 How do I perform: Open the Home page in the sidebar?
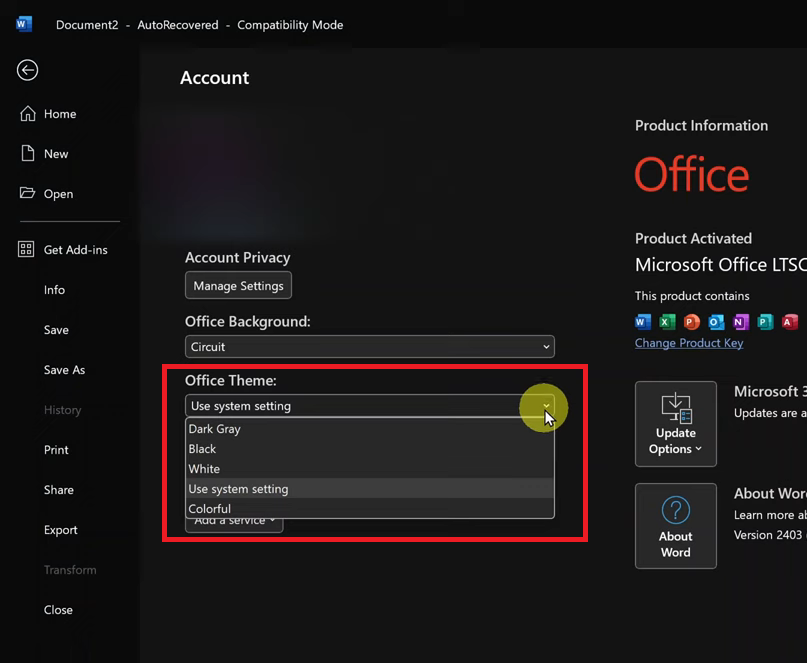[60, 114]
